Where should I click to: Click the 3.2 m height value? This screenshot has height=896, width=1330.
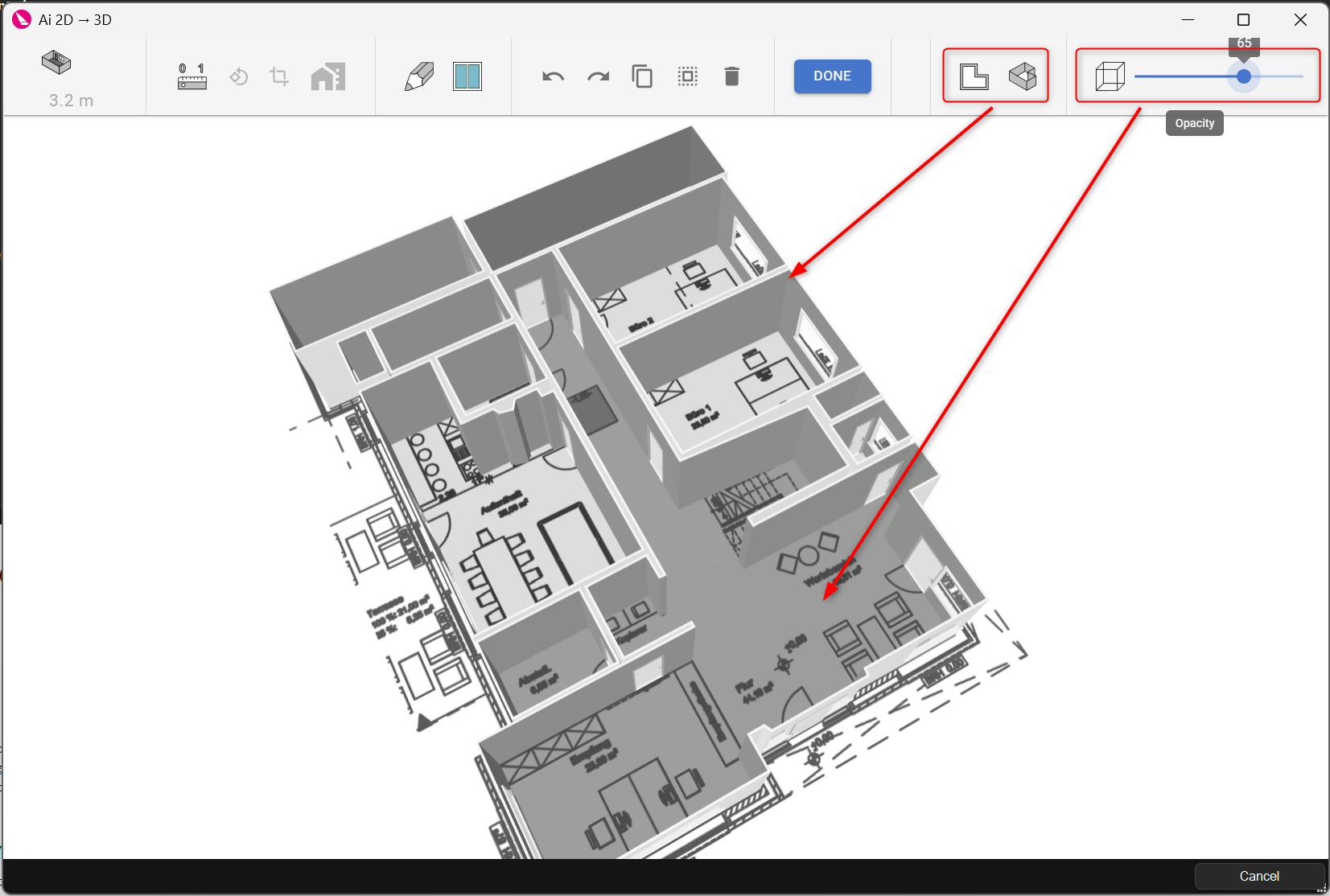71,101
